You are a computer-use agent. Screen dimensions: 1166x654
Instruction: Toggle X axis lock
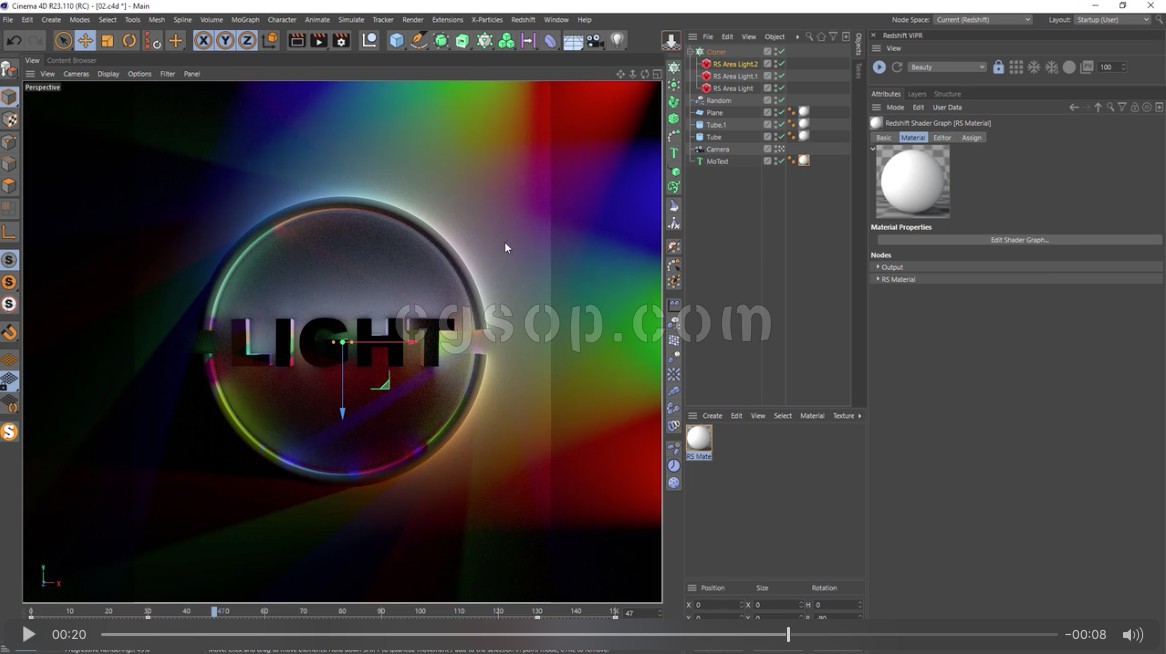pyautogui.click(x=203, y=41)
